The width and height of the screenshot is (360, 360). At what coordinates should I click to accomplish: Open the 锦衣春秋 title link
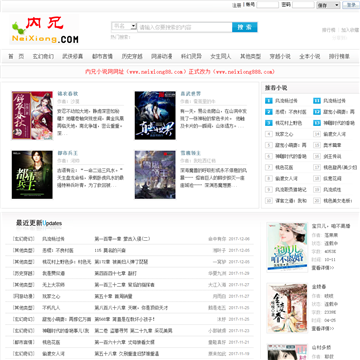[x=68, y=94]
